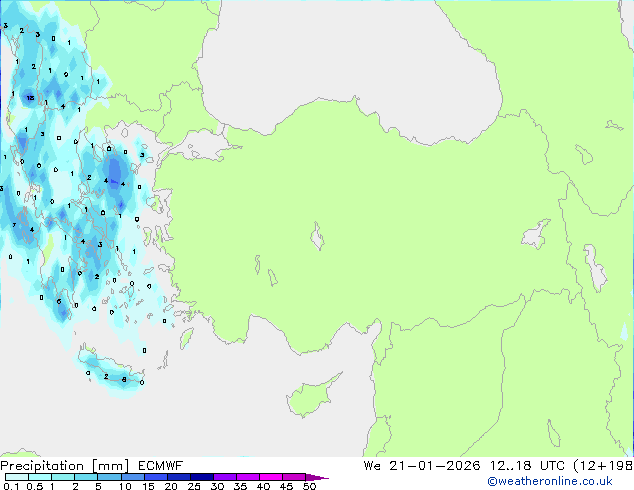Image resolution: width=634 pixels, height=490 pixels.
Task: Pick the 0.5–1 mm legend swatch
Action: [40, 477]
